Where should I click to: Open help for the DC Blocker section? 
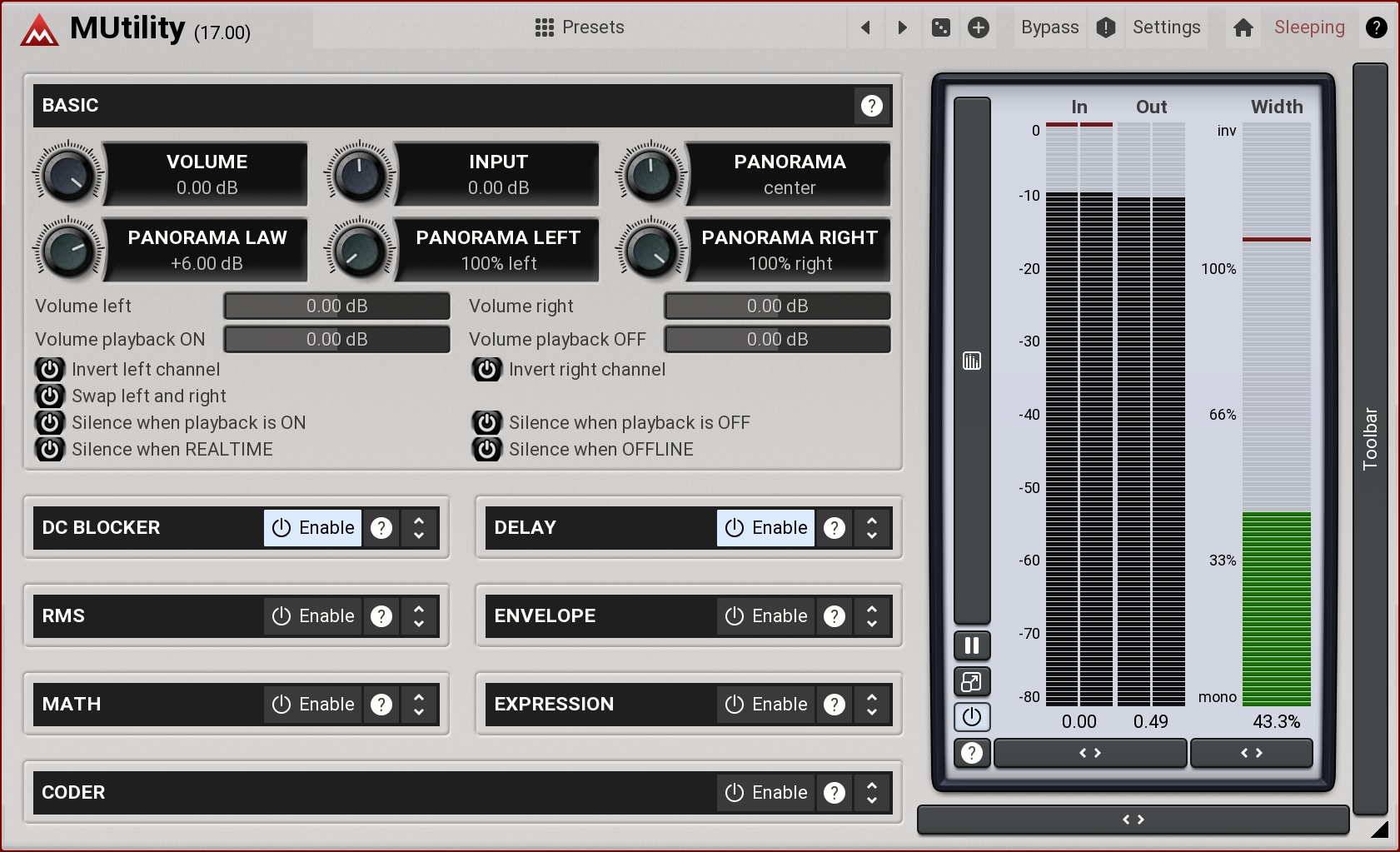pos(381,528)
